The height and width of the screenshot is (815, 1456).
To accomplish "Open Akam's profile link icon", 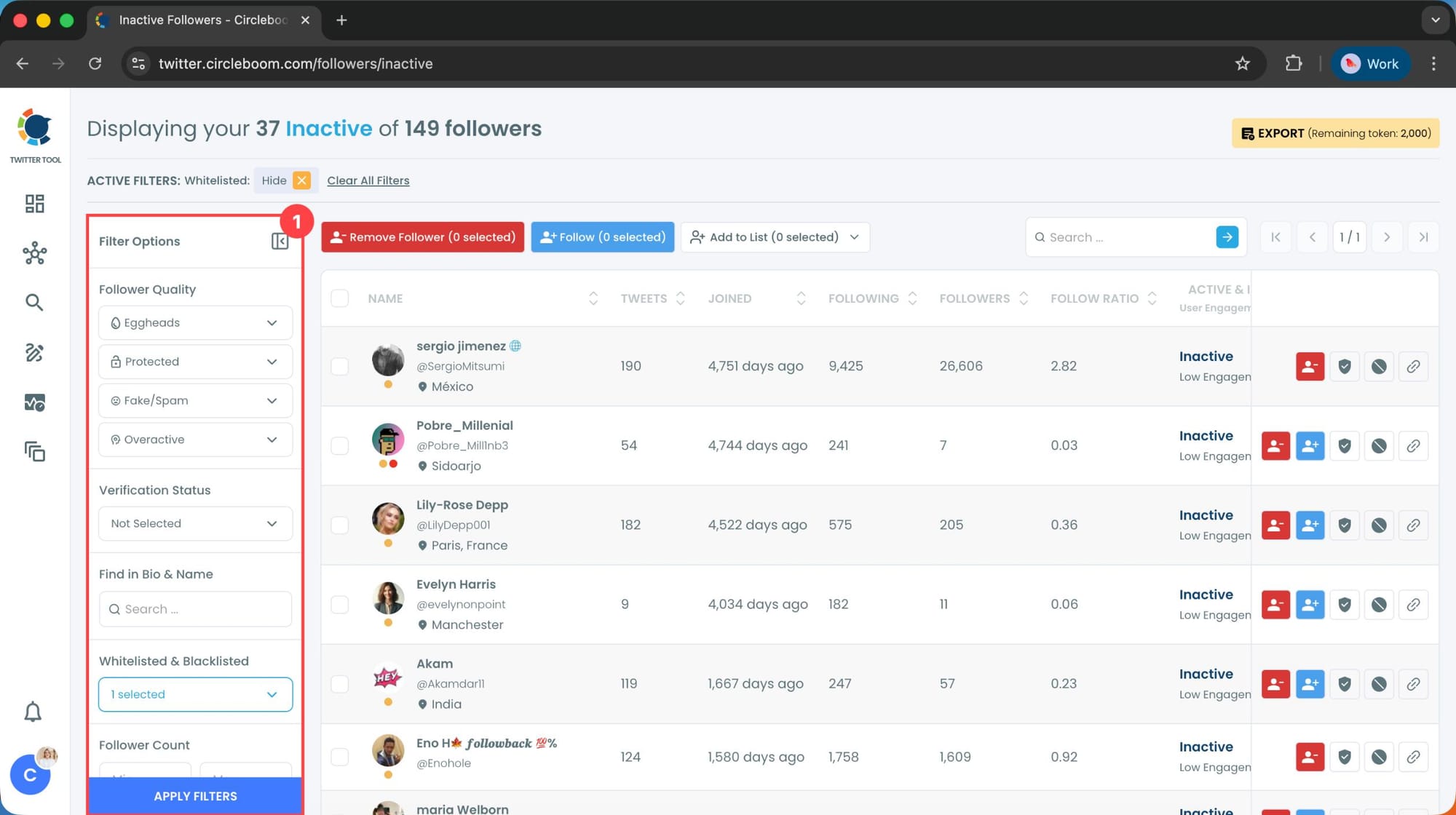I will (1414, 683).
